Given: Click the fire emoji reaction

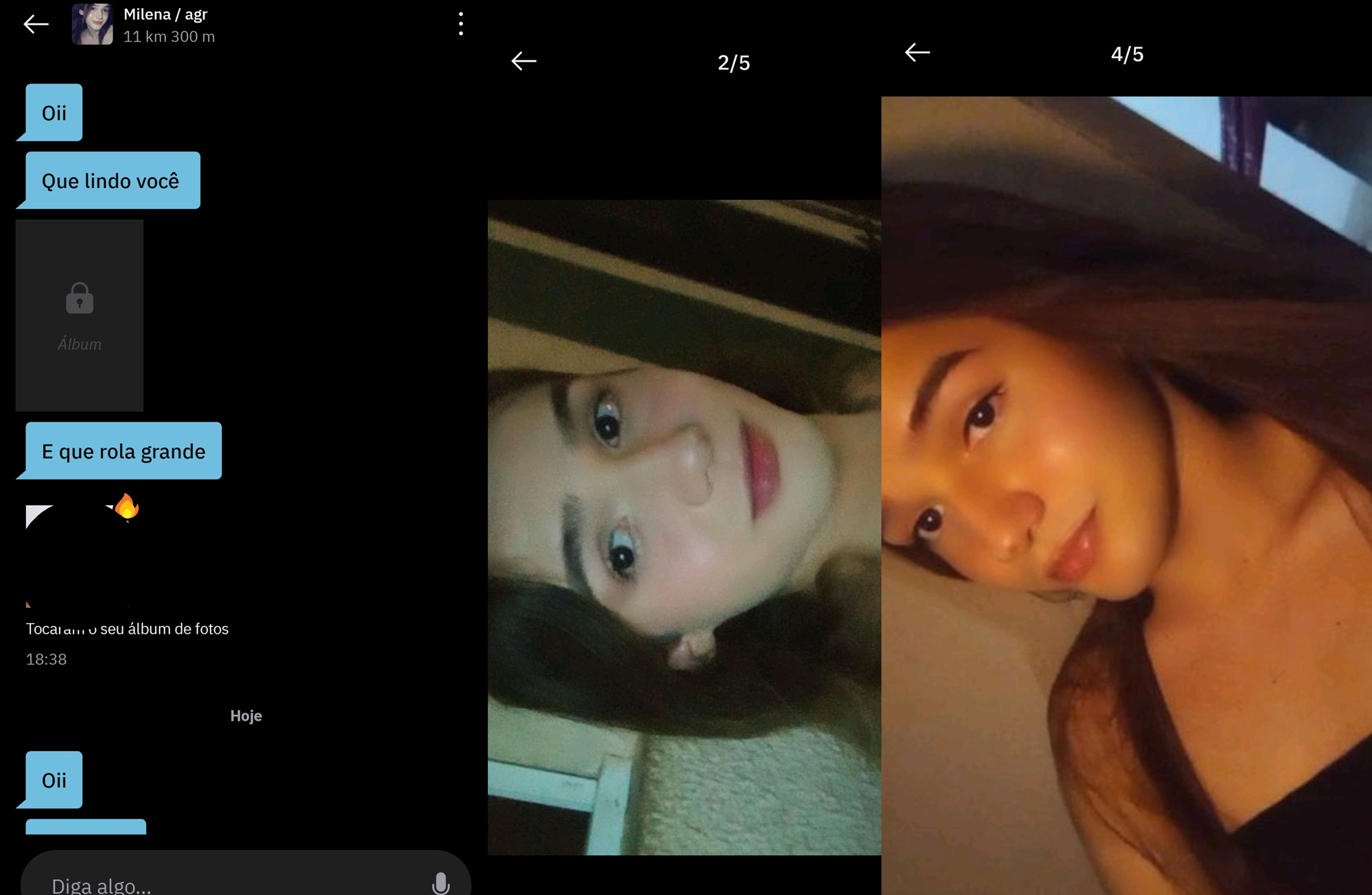Looking at the screenshot, I should pyautogui.click(x=126, y=508).
